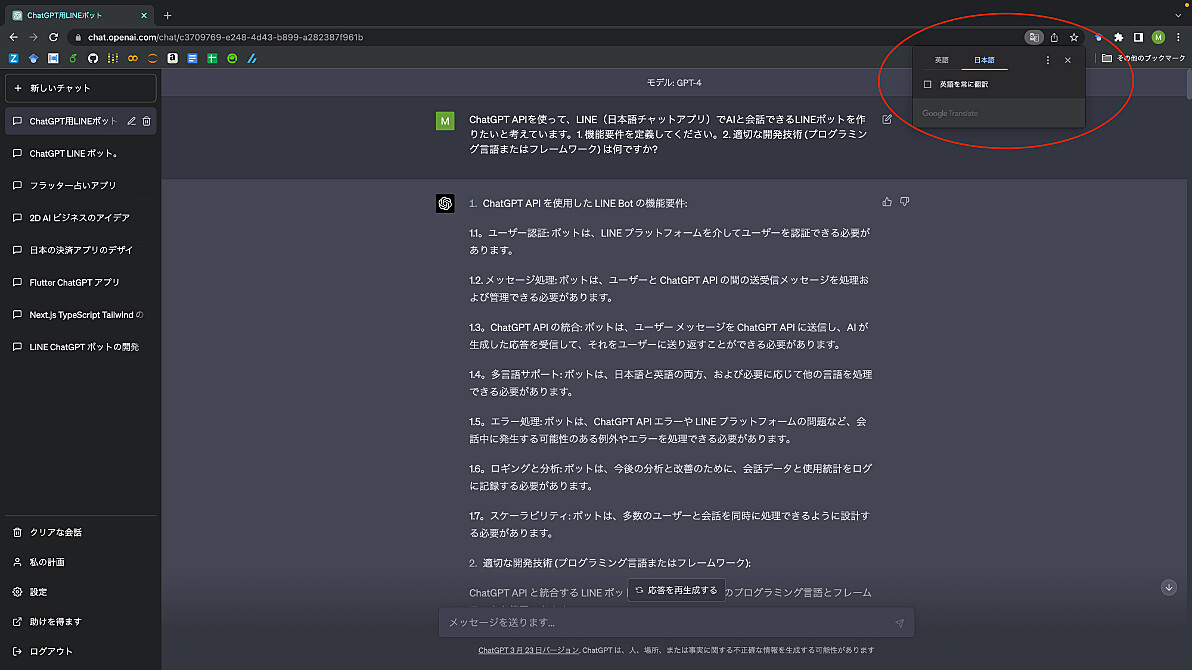Open the translate popup three-dot options
Image resolution: width=1192 pixels, height=670 pixels.
point(1048,60)
